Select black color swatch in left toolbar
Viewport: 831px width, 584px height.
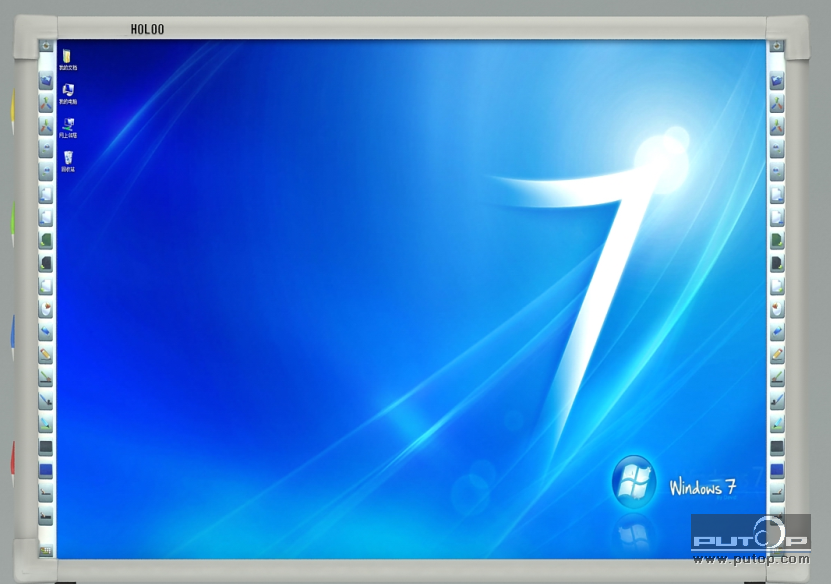pos(46,447)
